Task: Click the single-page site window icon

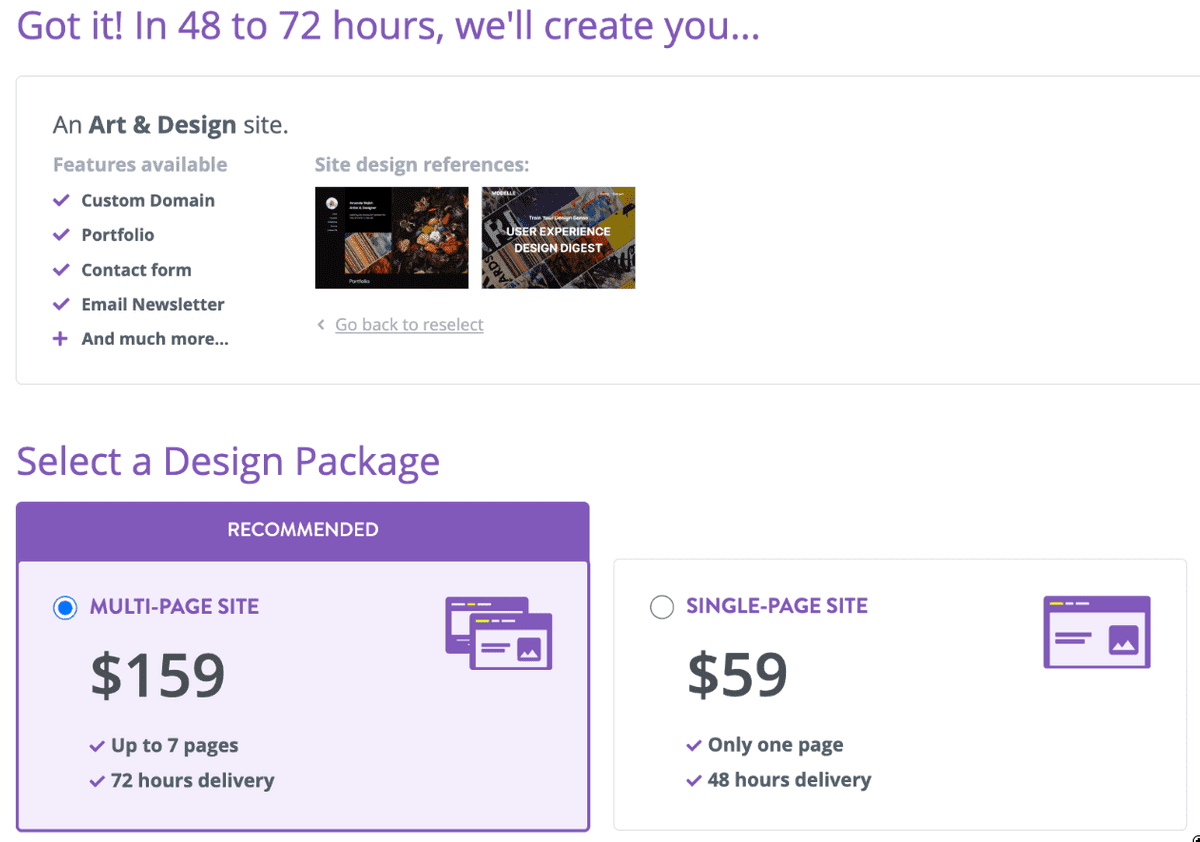Action: [1097, 632]
